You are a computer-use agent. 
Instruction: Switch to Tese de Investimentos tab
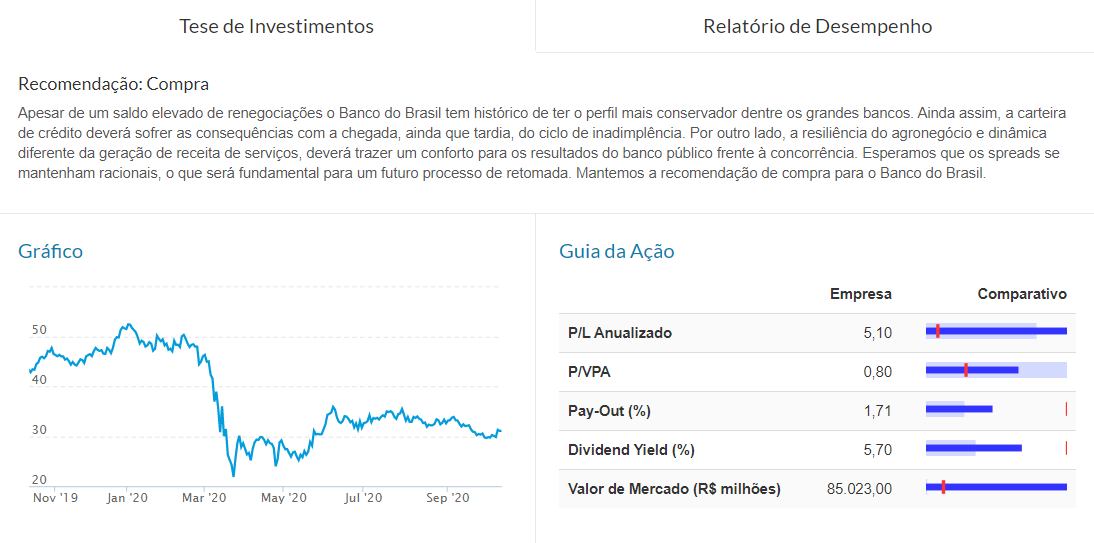[x=276, y=27]
